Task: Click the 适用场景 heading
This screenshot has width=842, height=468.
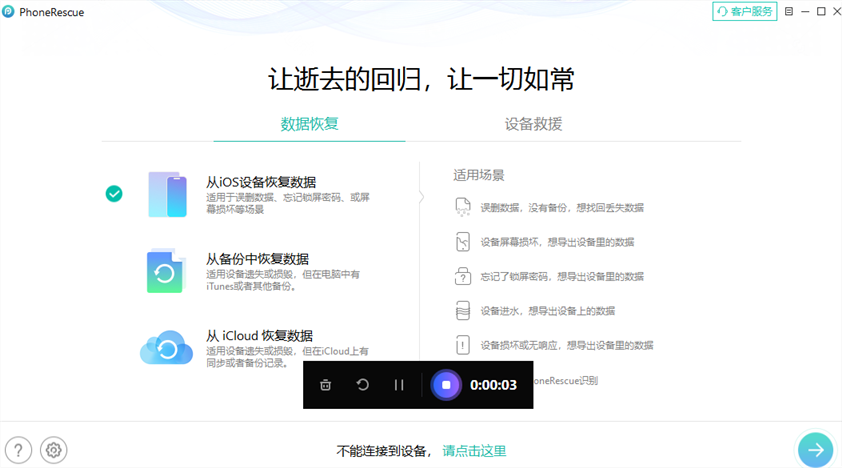Action: [x=478, y=175]
